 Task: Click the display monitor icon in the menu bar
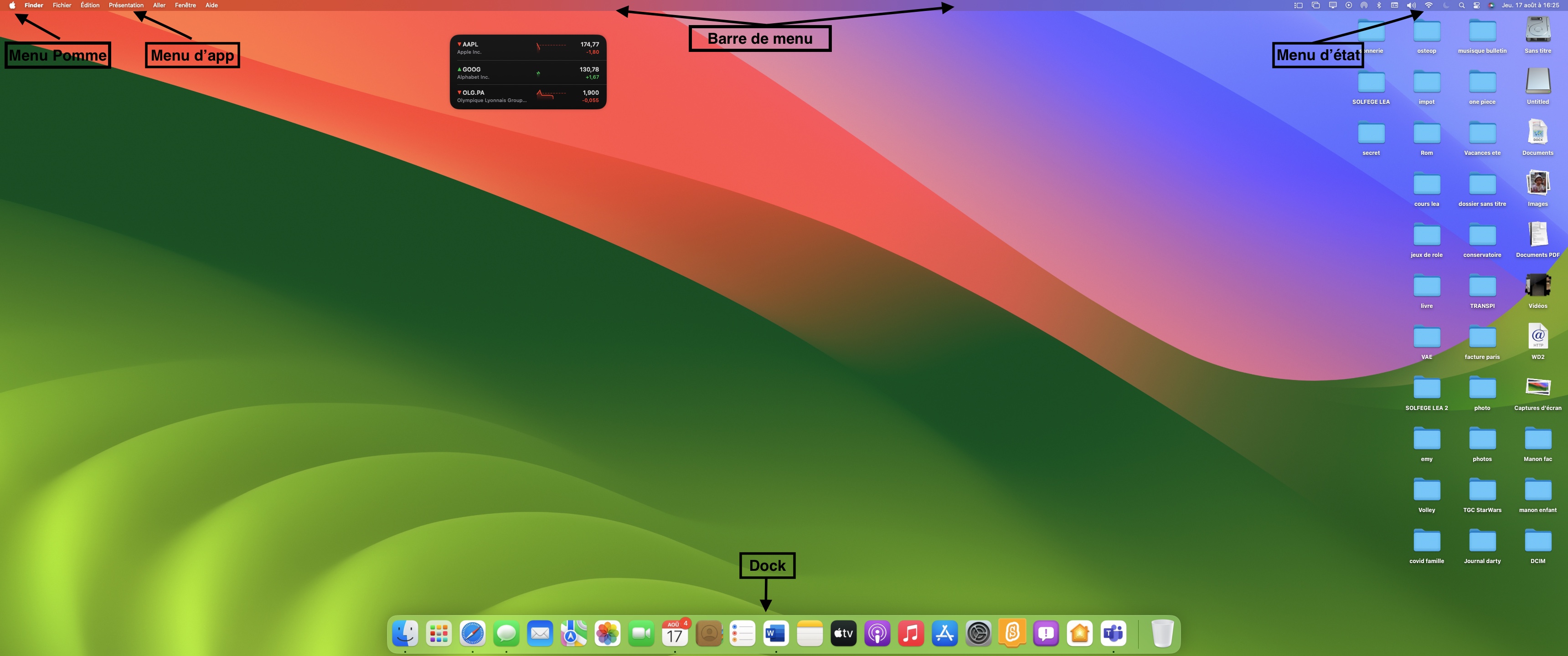[1333, 5]
